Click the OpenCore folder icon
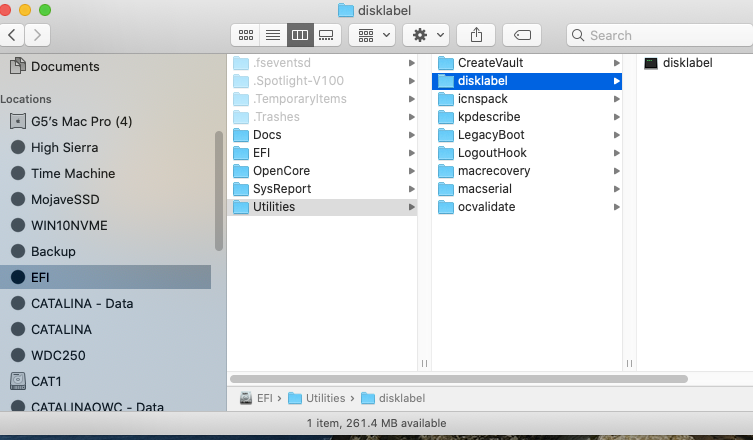The image size is (753, 440). pos(241,171)
